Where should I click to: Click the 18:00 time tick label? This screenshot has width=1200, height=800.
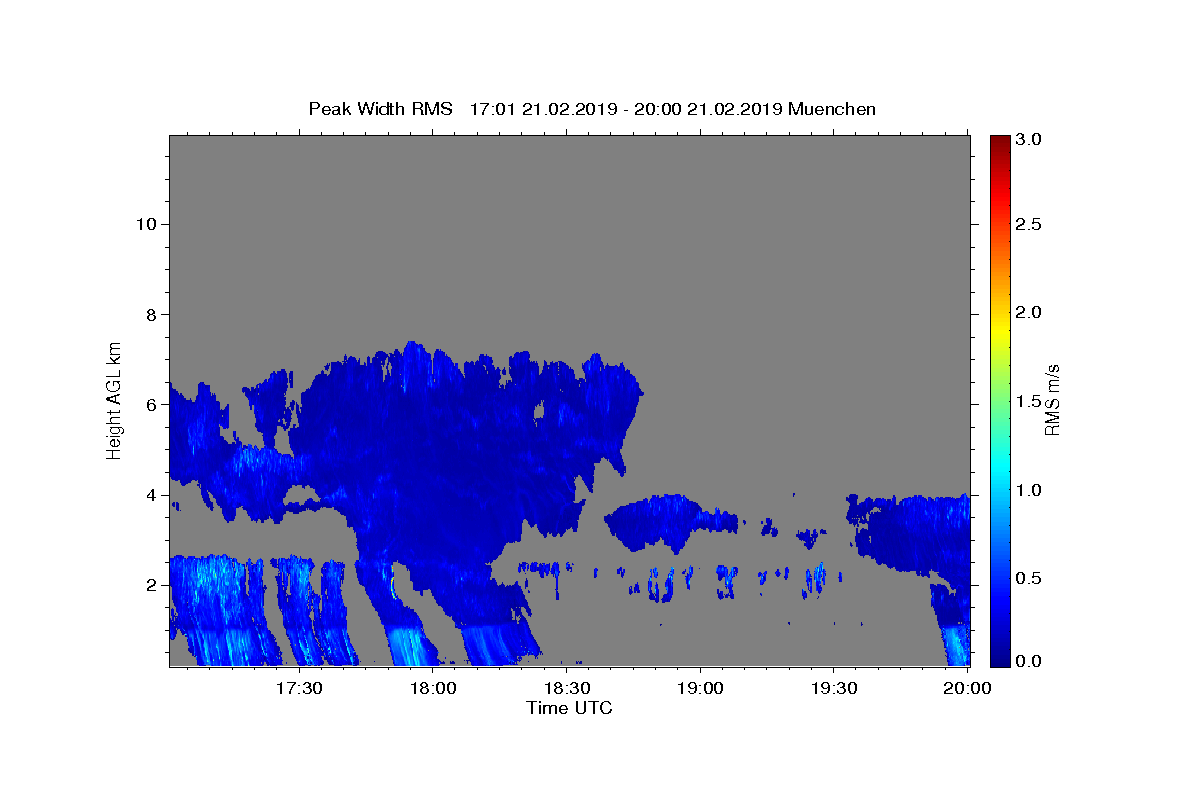pos(433,688)
